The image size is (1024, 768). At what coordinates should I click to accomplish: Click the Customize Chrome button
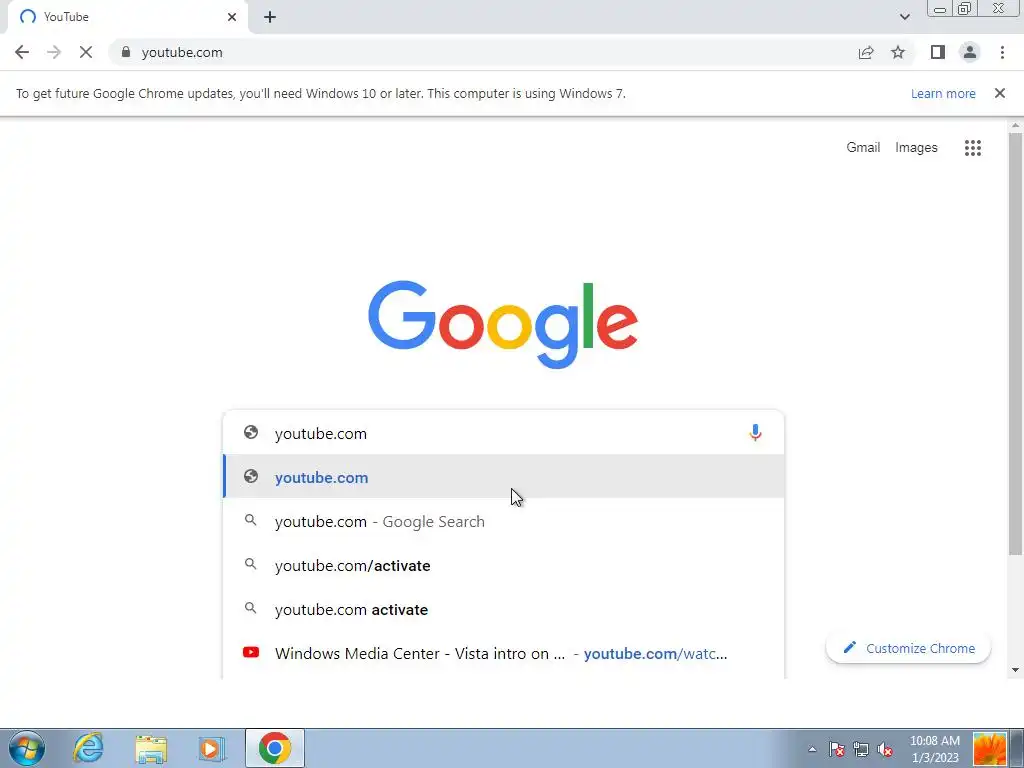pos(908,648)
